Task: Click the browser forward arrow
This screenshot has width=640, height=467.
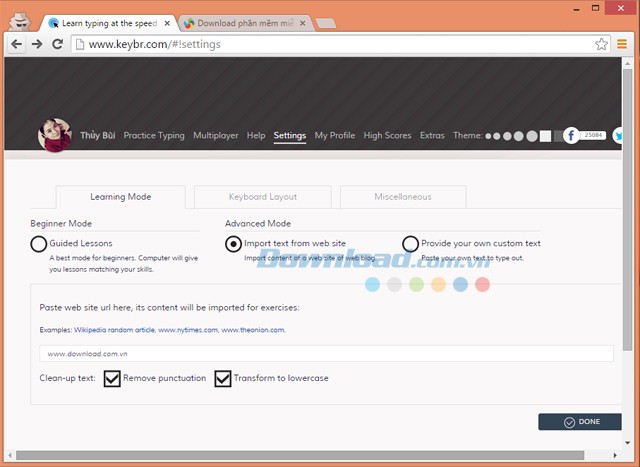Action: pyautogui.click(x=37, y=44)
